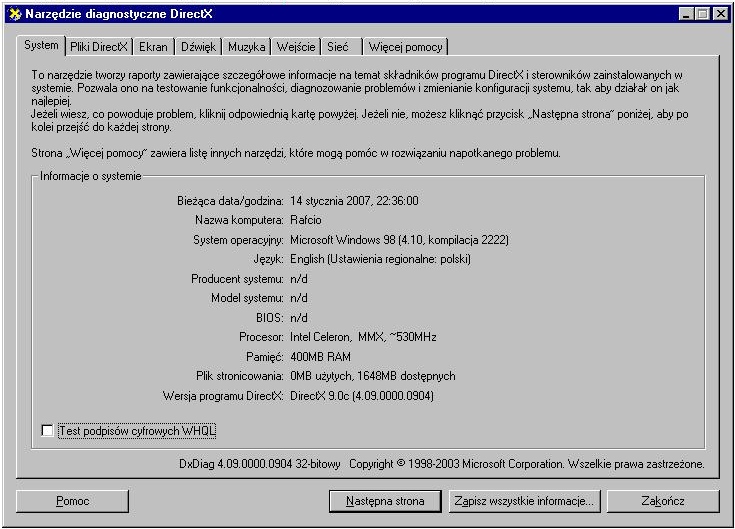Open the Pliki DirectX tab
Screen dimensions: 735x529
click(99, 47)
